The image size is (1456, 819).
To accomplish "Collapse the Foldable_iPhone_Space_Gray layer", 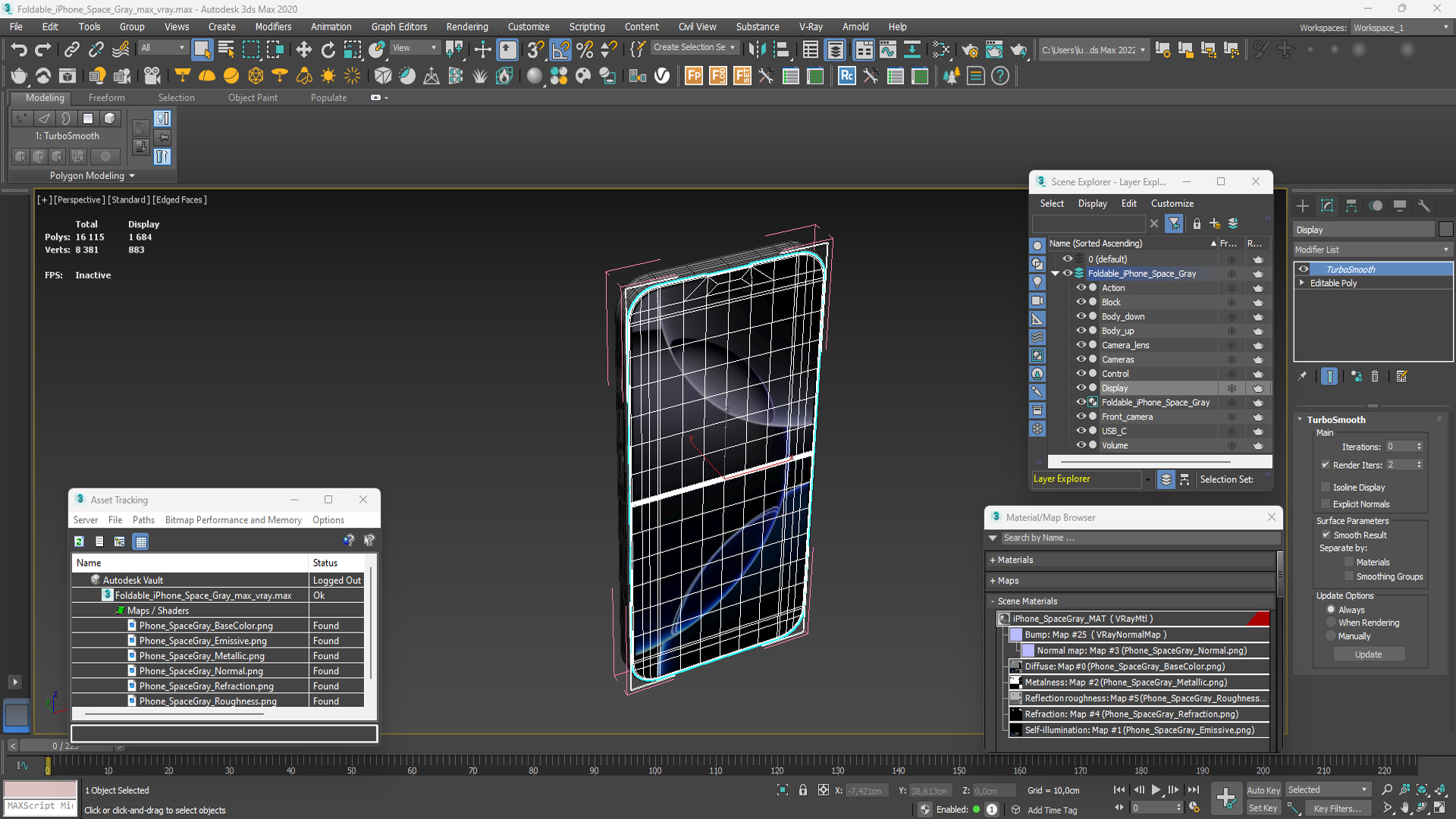I will [x=1055, y=274].
